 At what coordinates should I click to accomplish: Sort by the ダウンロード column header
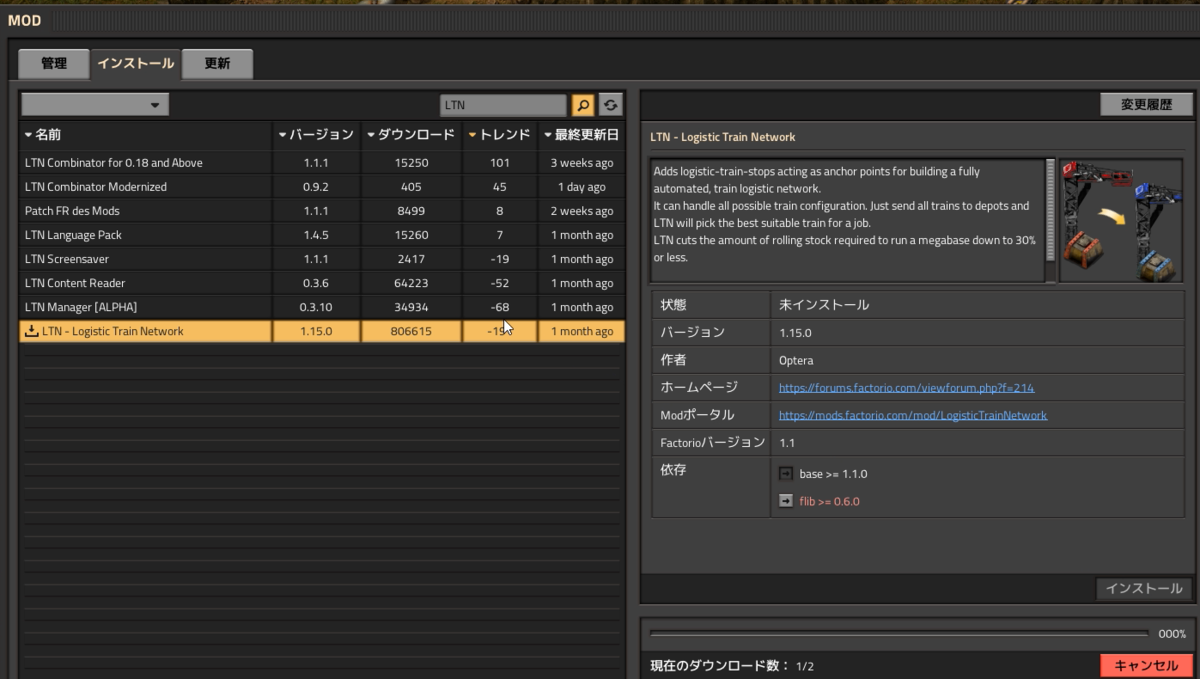[411, 134]
